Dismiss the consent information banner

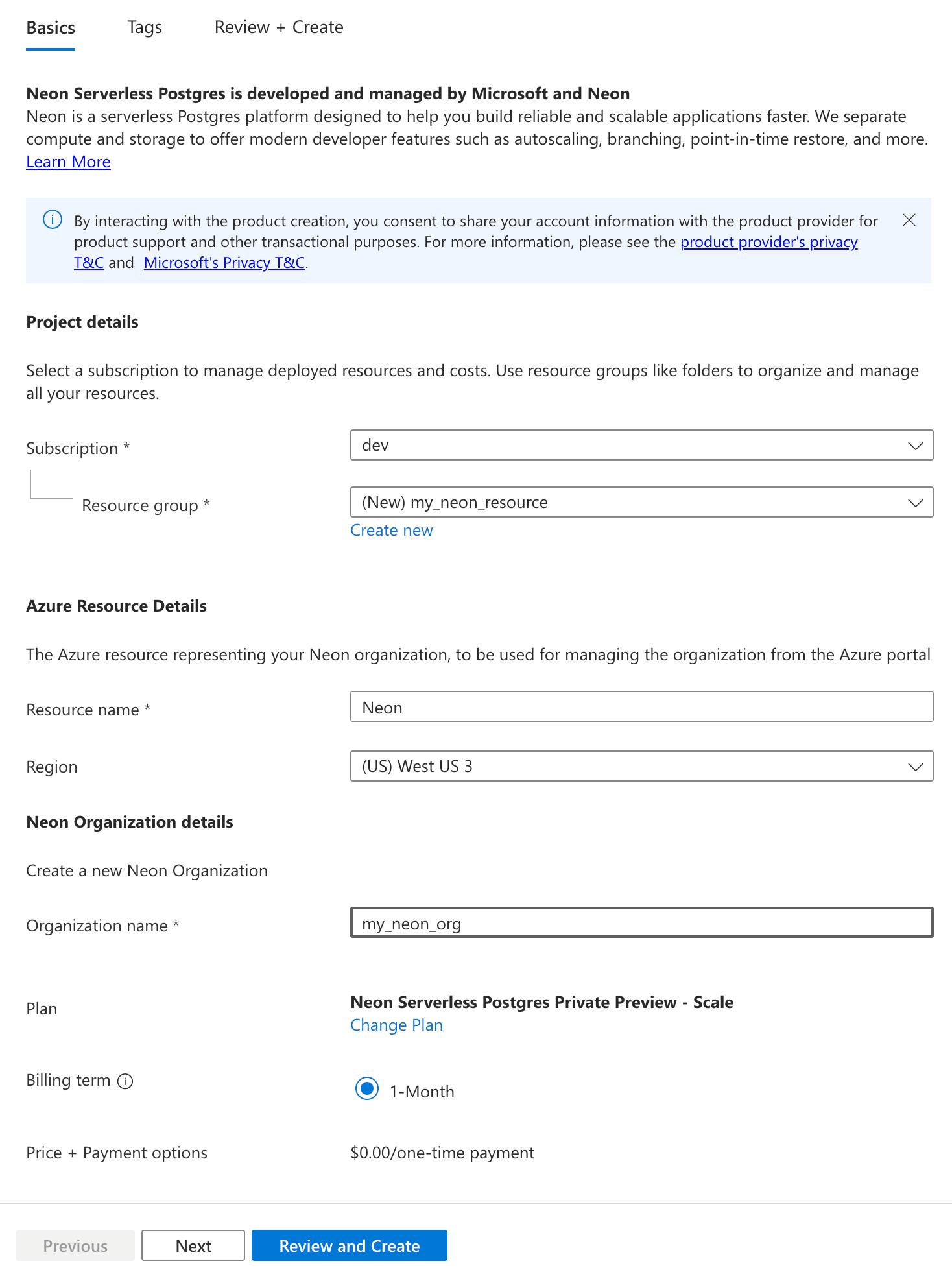tap(909, 221)
